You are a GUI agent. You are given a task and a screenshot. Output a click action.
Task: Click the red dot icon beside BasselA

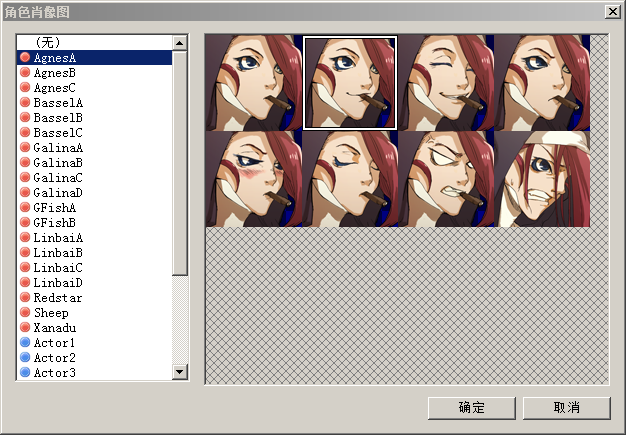pos(25,102)
